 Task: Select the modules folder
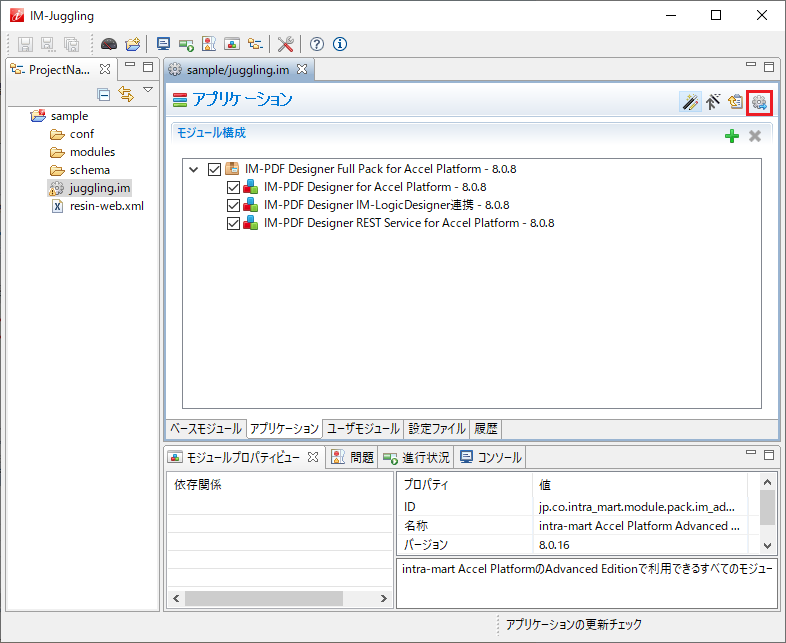(92, 152)
